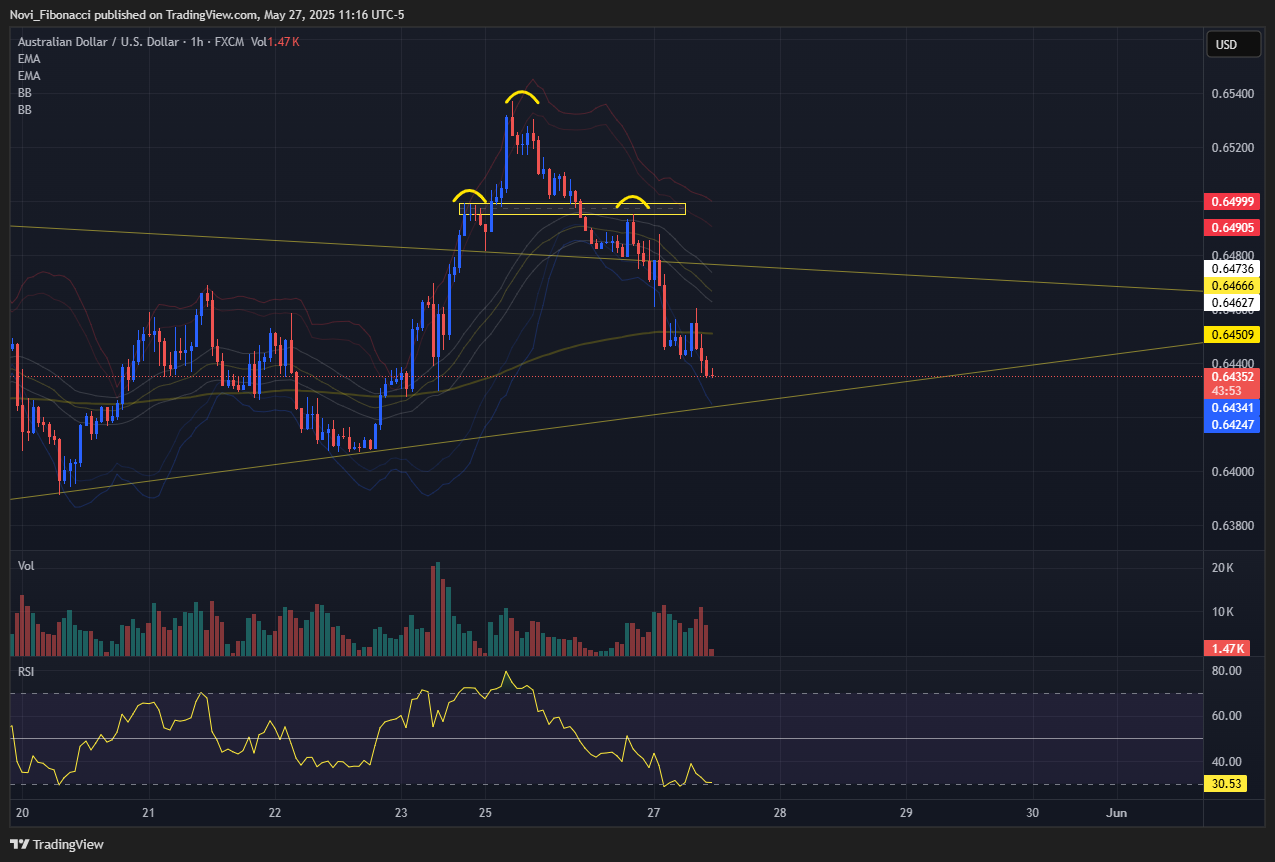Select the yellow neckline rectangle drawing
Image resolution: width=1275 pixels, height=862 pixels.
[572, 209]
